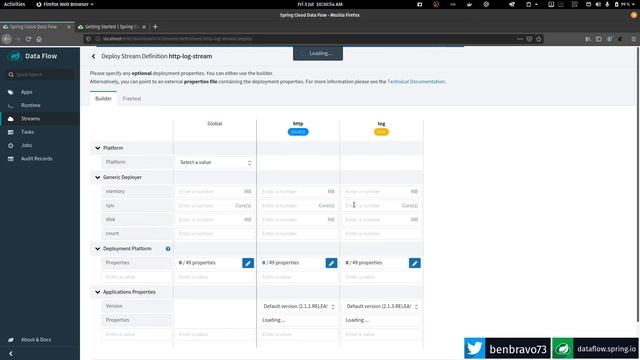Image resolution: width=640 pixels, height=360 pixels.
Task: Click http deployment Enter a value field
Action: tap(298, 277)
